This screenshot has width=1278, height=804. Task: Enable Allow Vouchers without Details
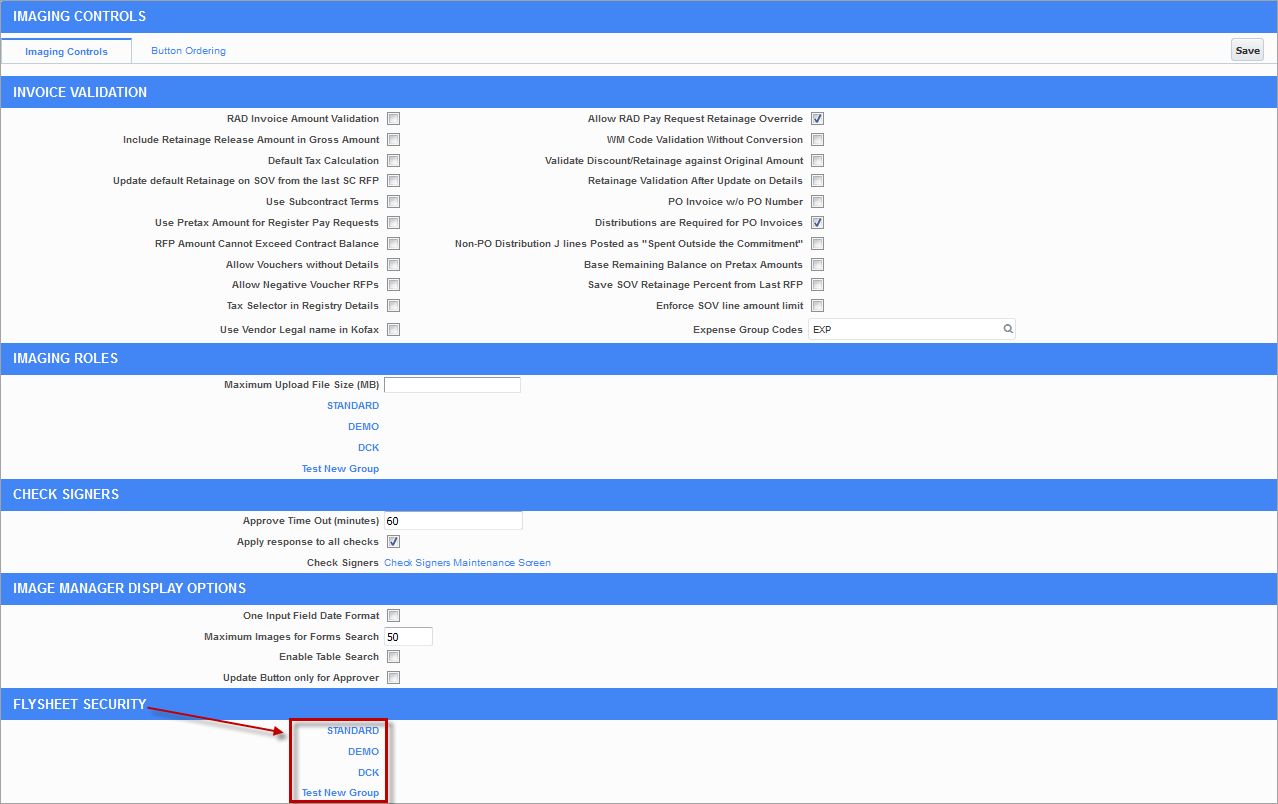pos(394,265)
